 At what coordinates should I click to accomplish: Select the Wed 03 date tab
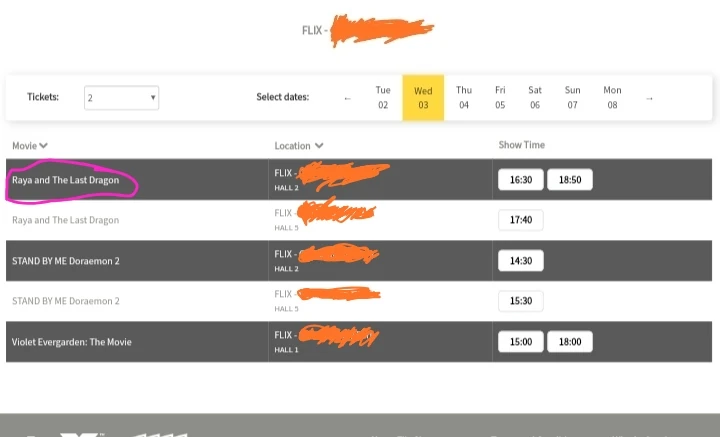(423, 97)
